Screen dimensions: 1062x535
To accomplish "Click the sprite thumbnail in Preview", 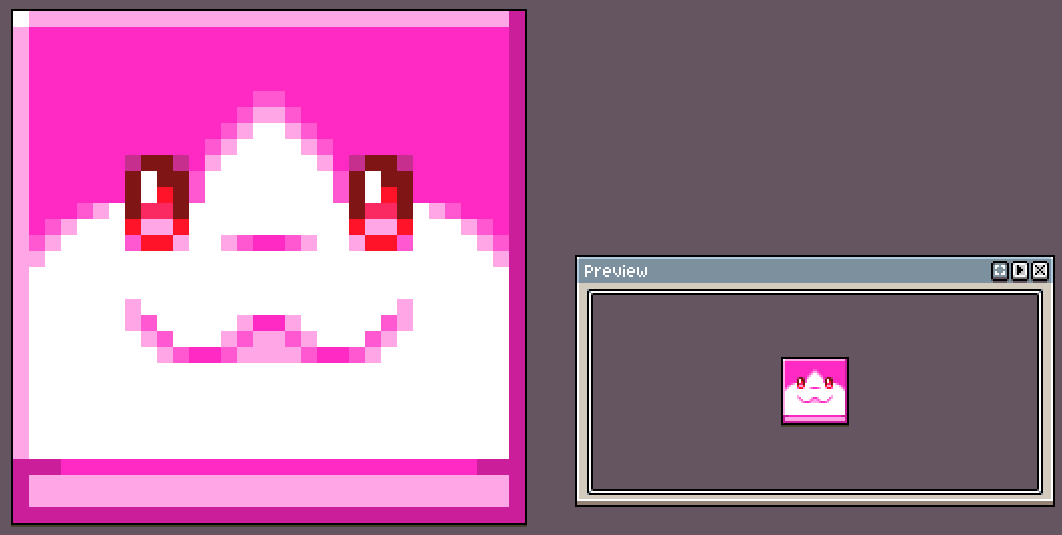I will pyautogui.click(x=815, y=391).
